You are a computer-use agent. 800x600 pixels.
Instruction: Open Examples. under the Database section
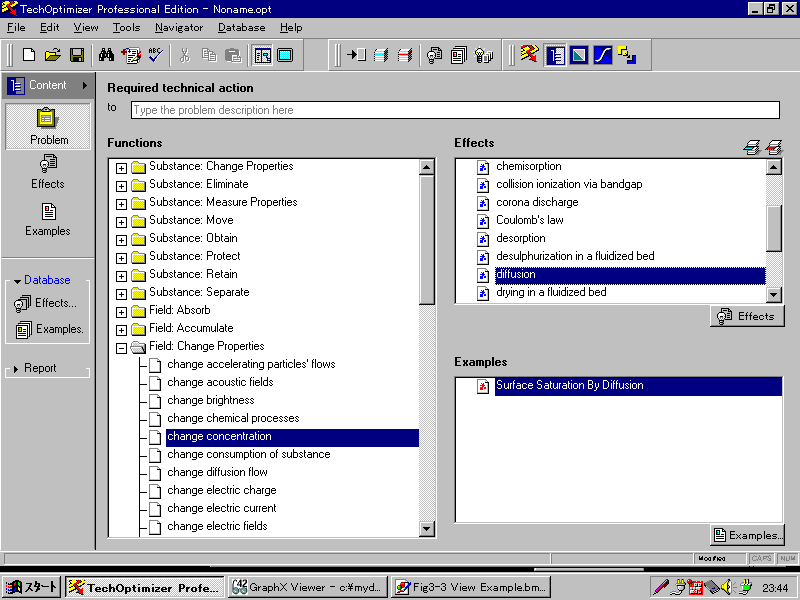49,330
